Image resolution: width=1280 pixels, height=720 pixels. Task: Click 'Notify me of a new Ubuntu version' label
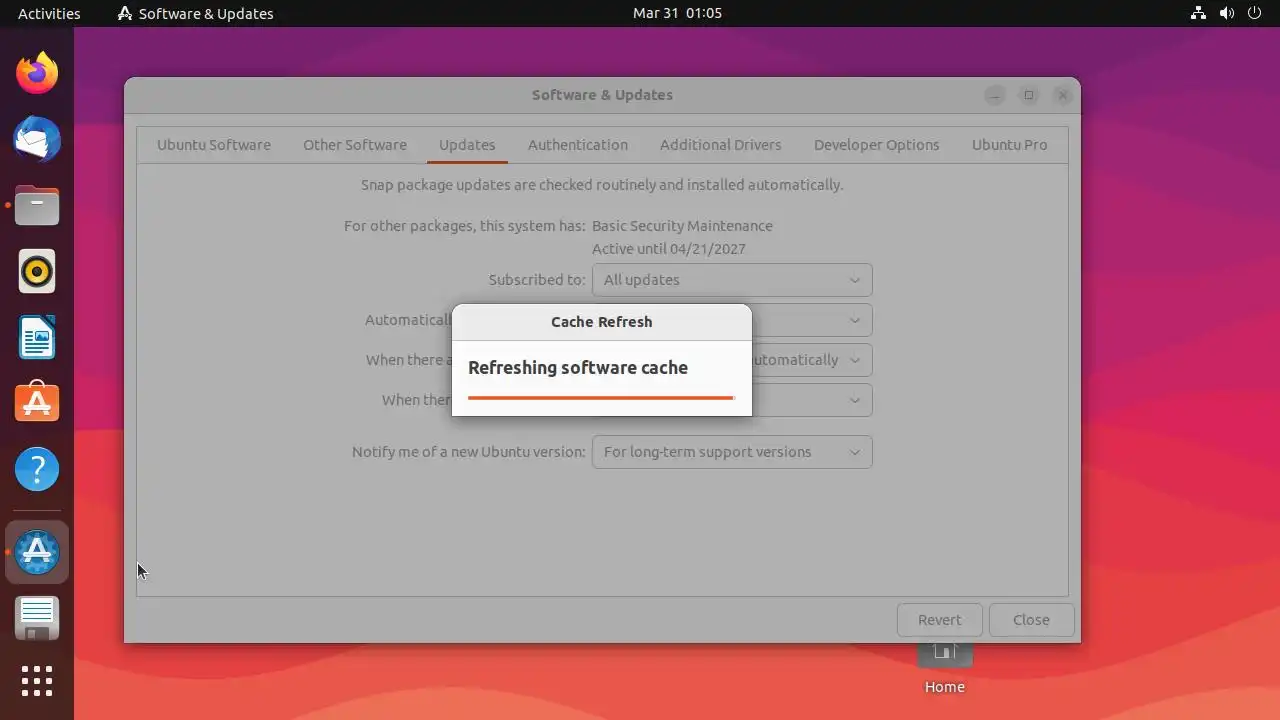[x=469, y=452]
